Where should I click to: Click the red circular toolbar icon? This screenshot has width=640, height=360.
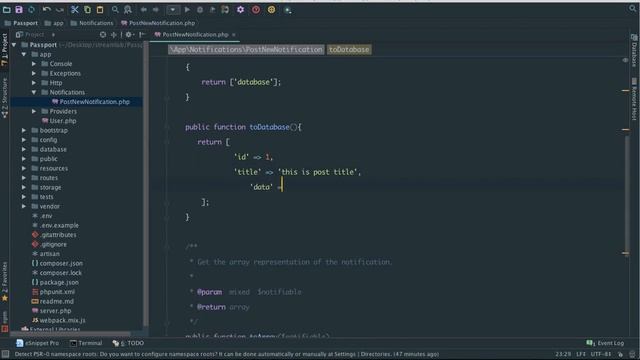(256, 9)
